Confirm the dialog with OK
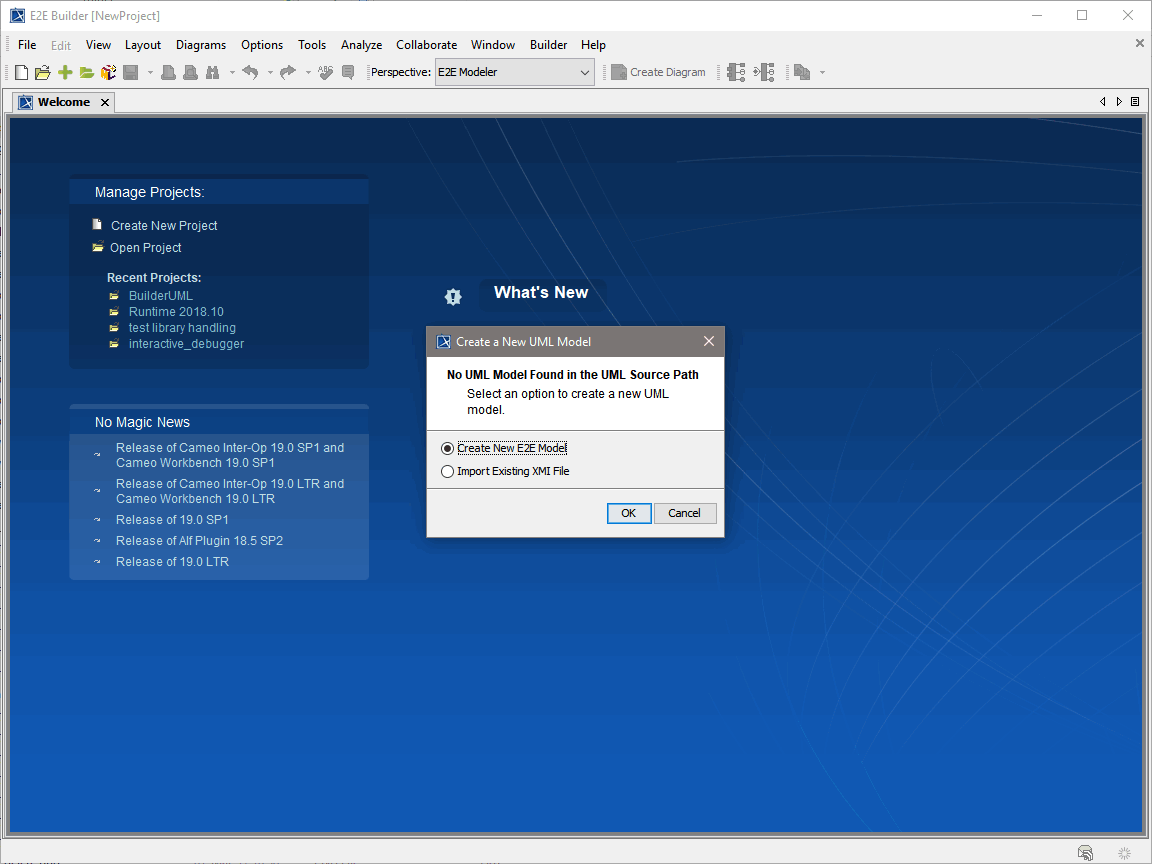The height and width of the screenshot is (864, 1152). click(628, 513)
